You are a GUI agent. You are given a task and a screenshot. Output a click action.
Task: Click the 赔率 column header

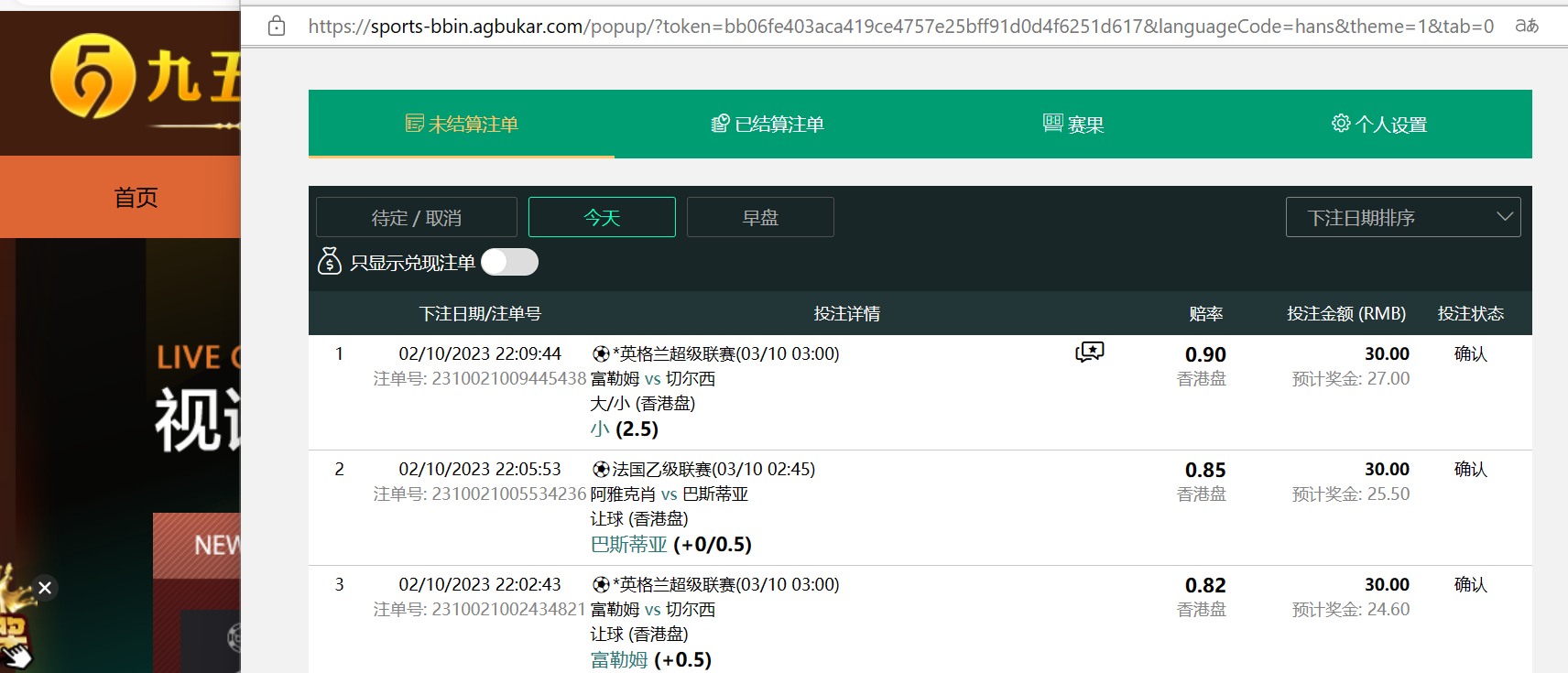pyautogui.click(x=1206, y=313)
